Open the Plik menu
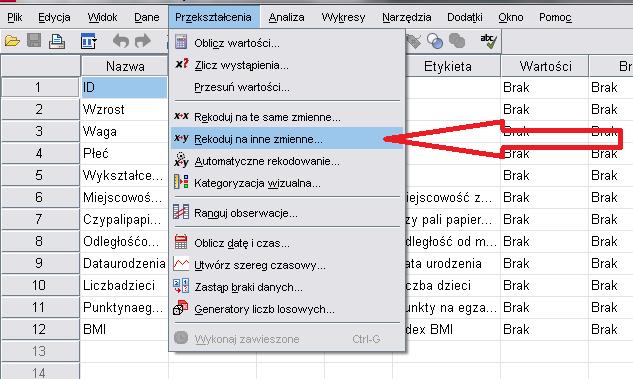Viewport: 633px width, 379px height. tap(15, 17)
